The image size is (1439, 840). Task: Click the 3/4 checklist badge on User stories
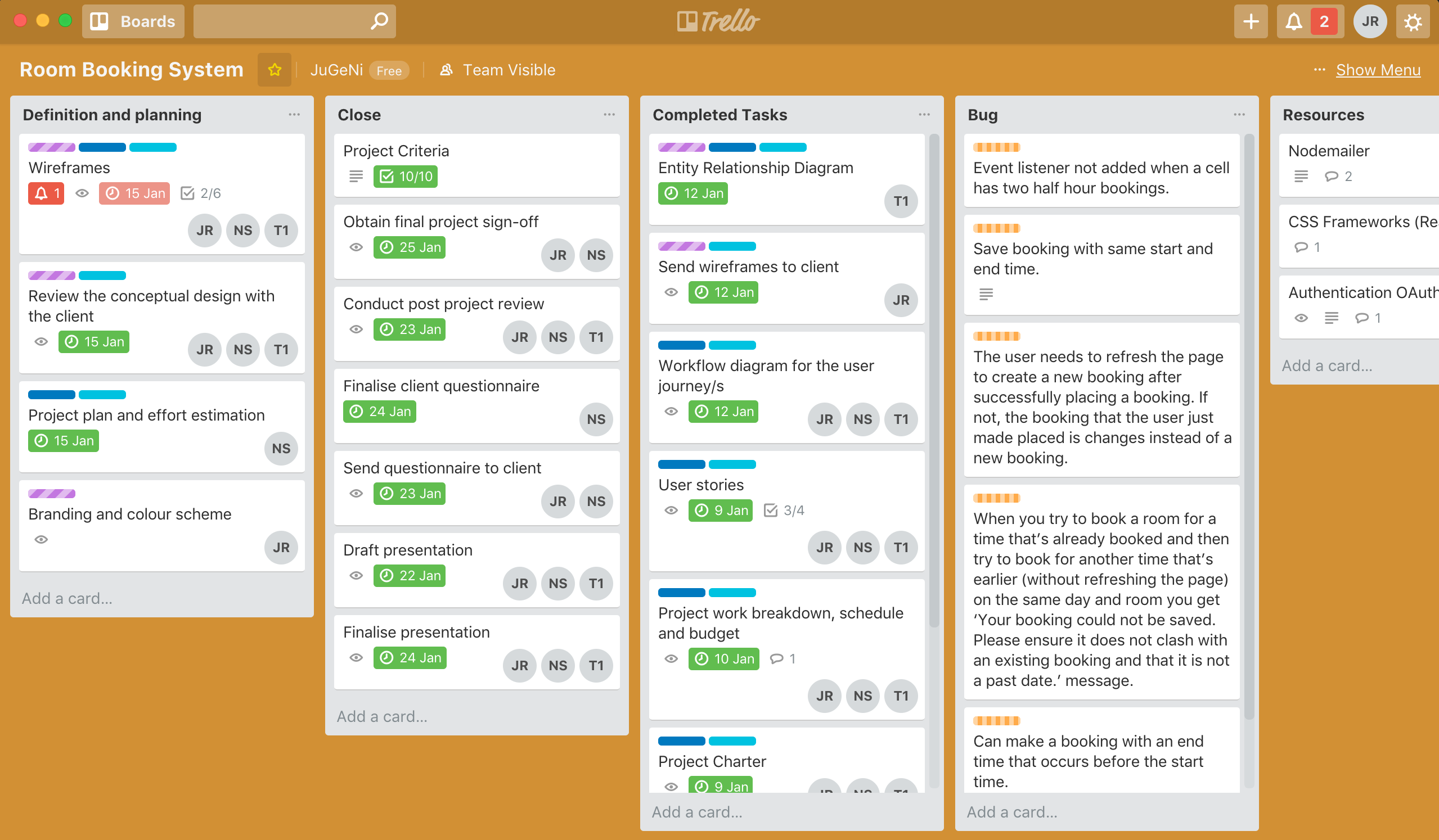tap(784, 510)
